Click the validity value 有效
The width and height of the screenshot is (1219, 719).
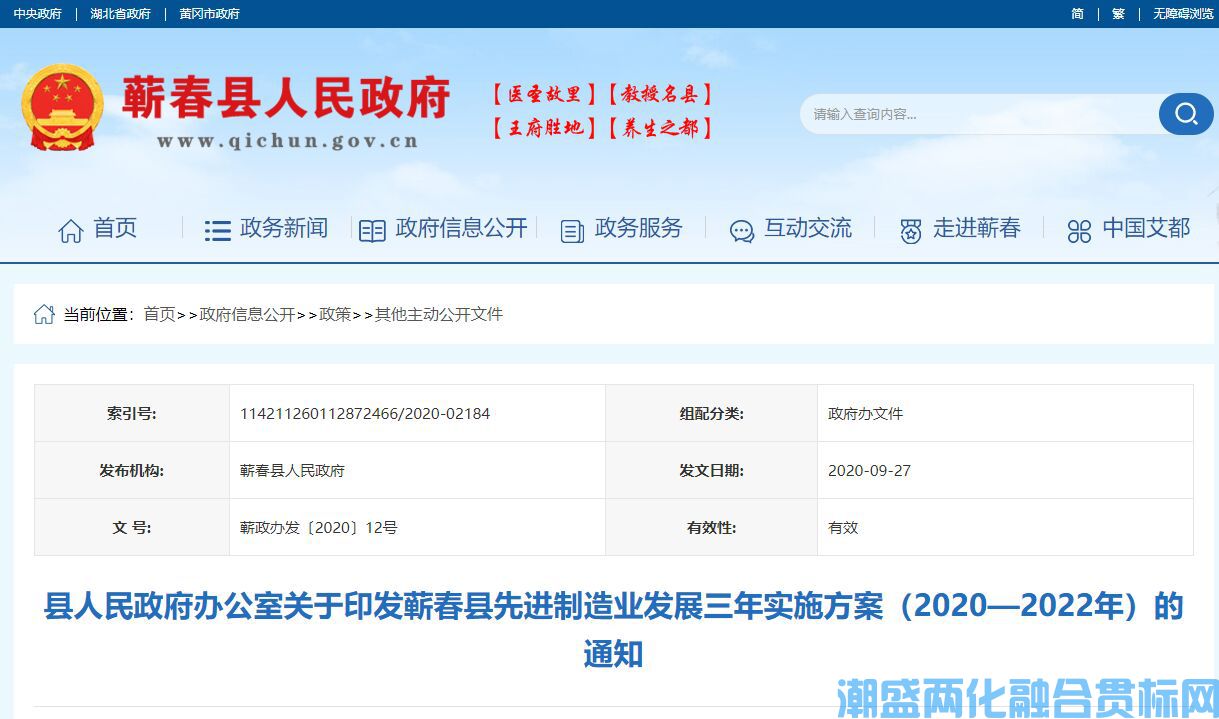coord(843,527)
